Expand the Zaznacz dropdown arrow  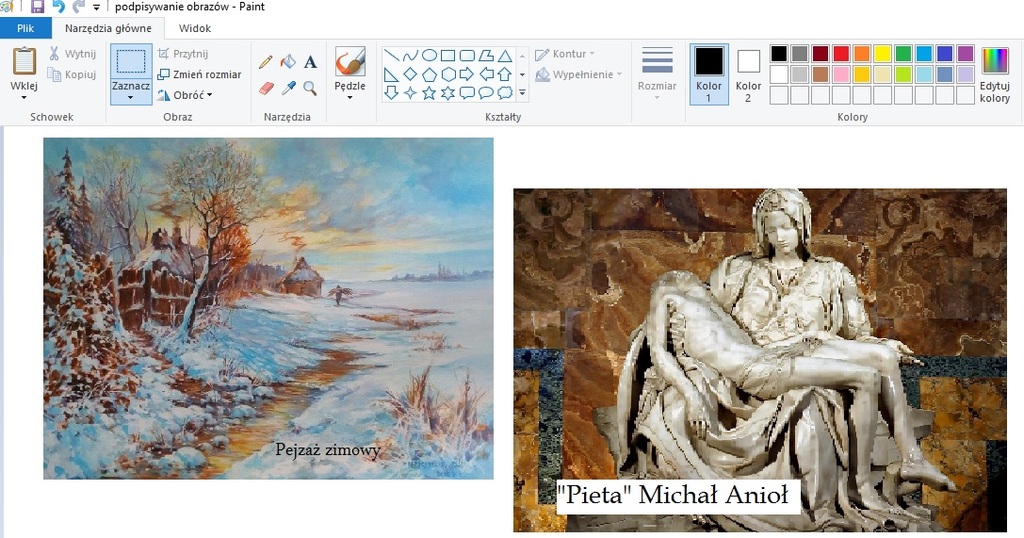131,98
